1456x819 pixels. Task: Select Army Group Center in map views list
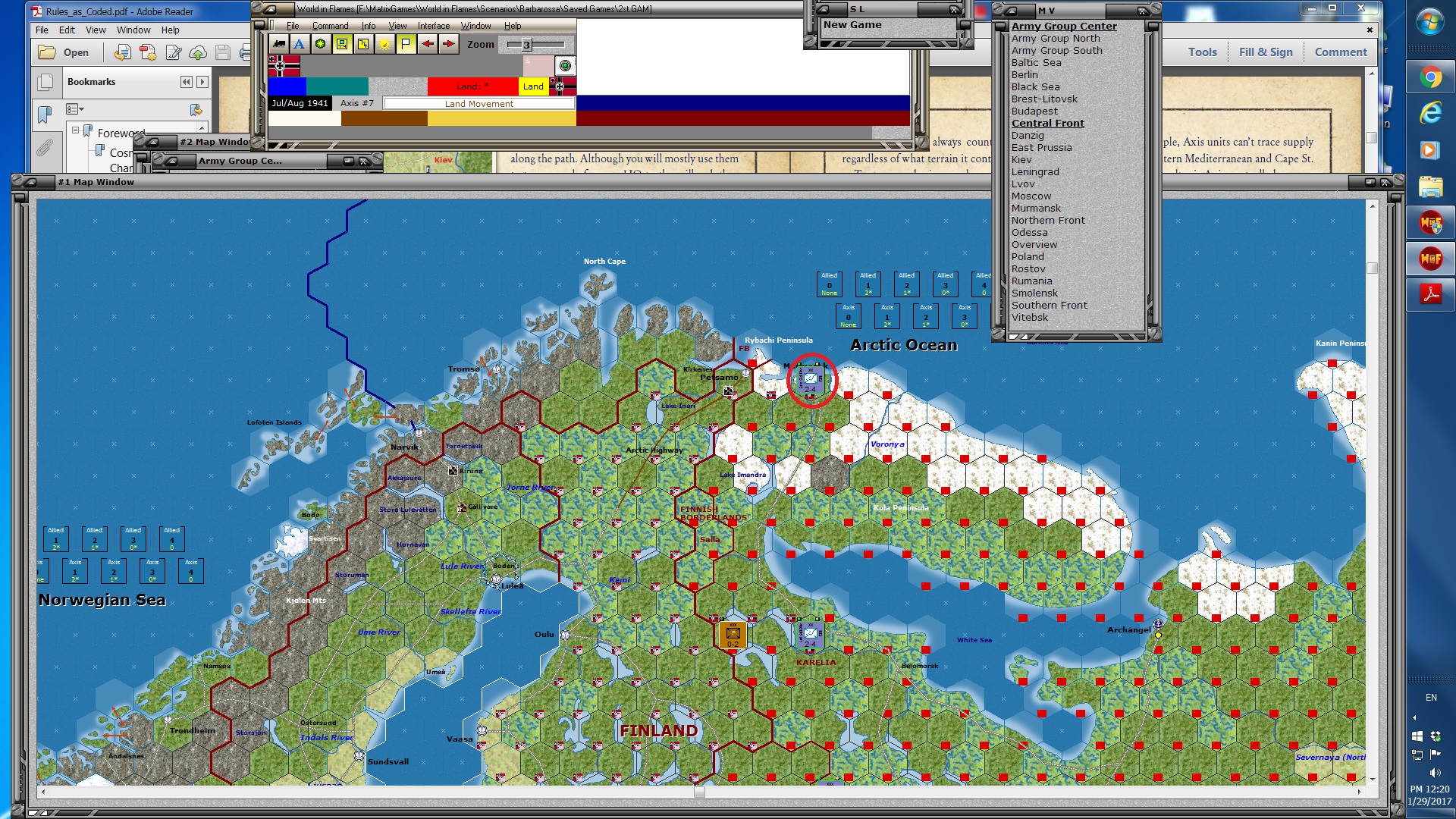(1064, 26)
